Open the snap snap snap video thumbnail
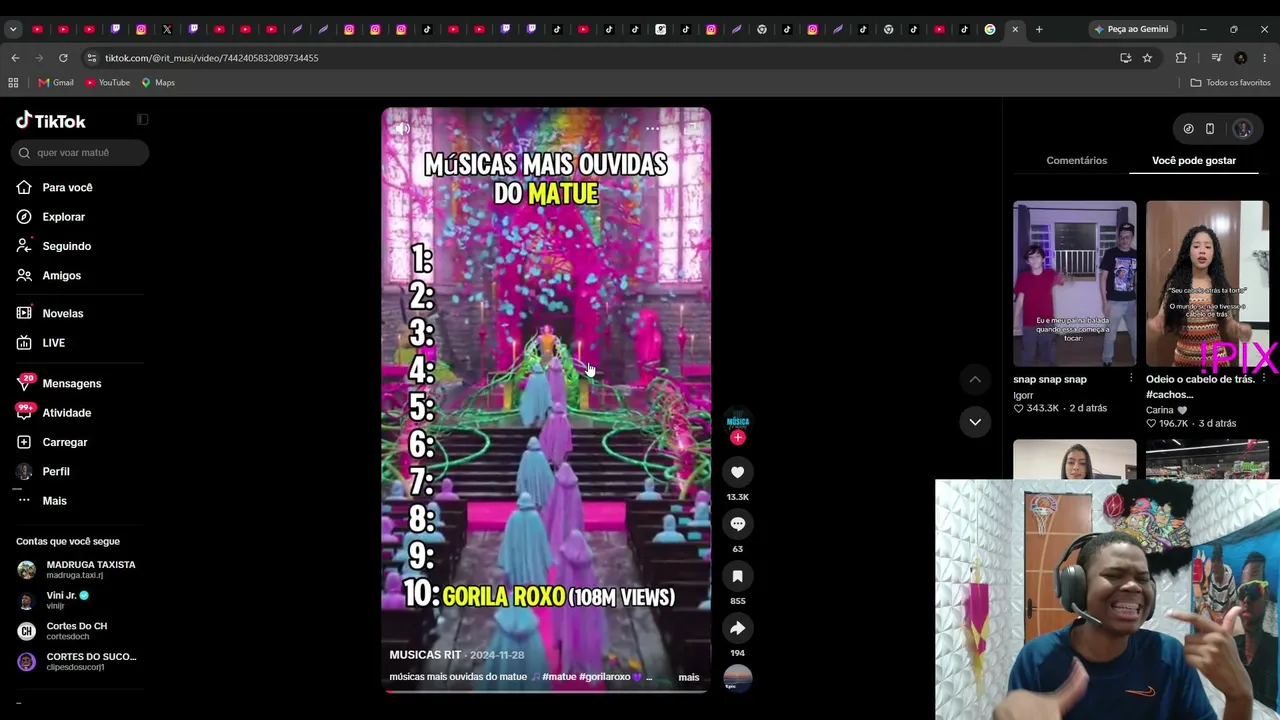The width and height of the screenshot is (1280, 720). [1074, 284]
